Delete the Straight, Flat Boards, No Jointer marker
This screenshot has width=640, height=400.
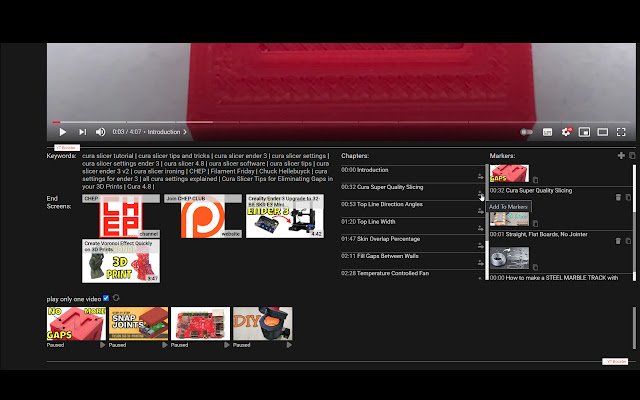coord(618,241)
